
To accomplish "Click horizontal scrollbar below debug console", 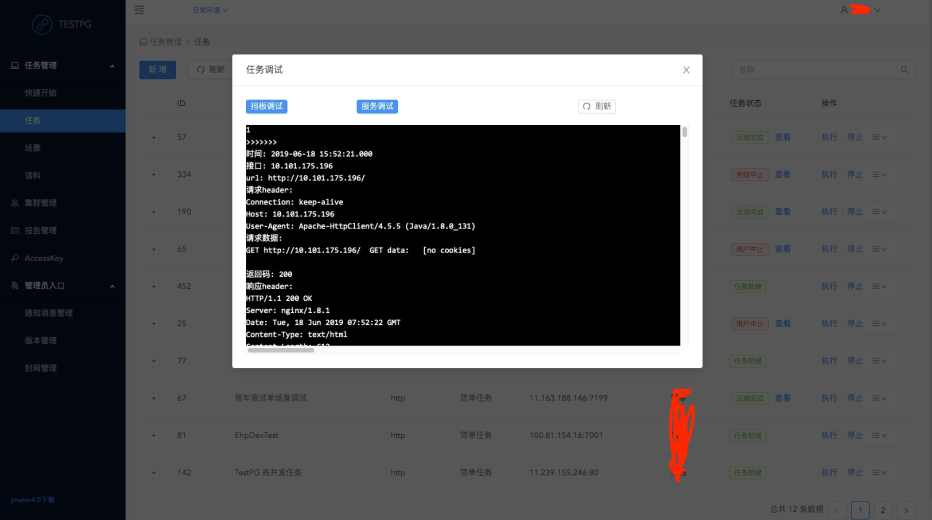I will (x=281, y=350).
